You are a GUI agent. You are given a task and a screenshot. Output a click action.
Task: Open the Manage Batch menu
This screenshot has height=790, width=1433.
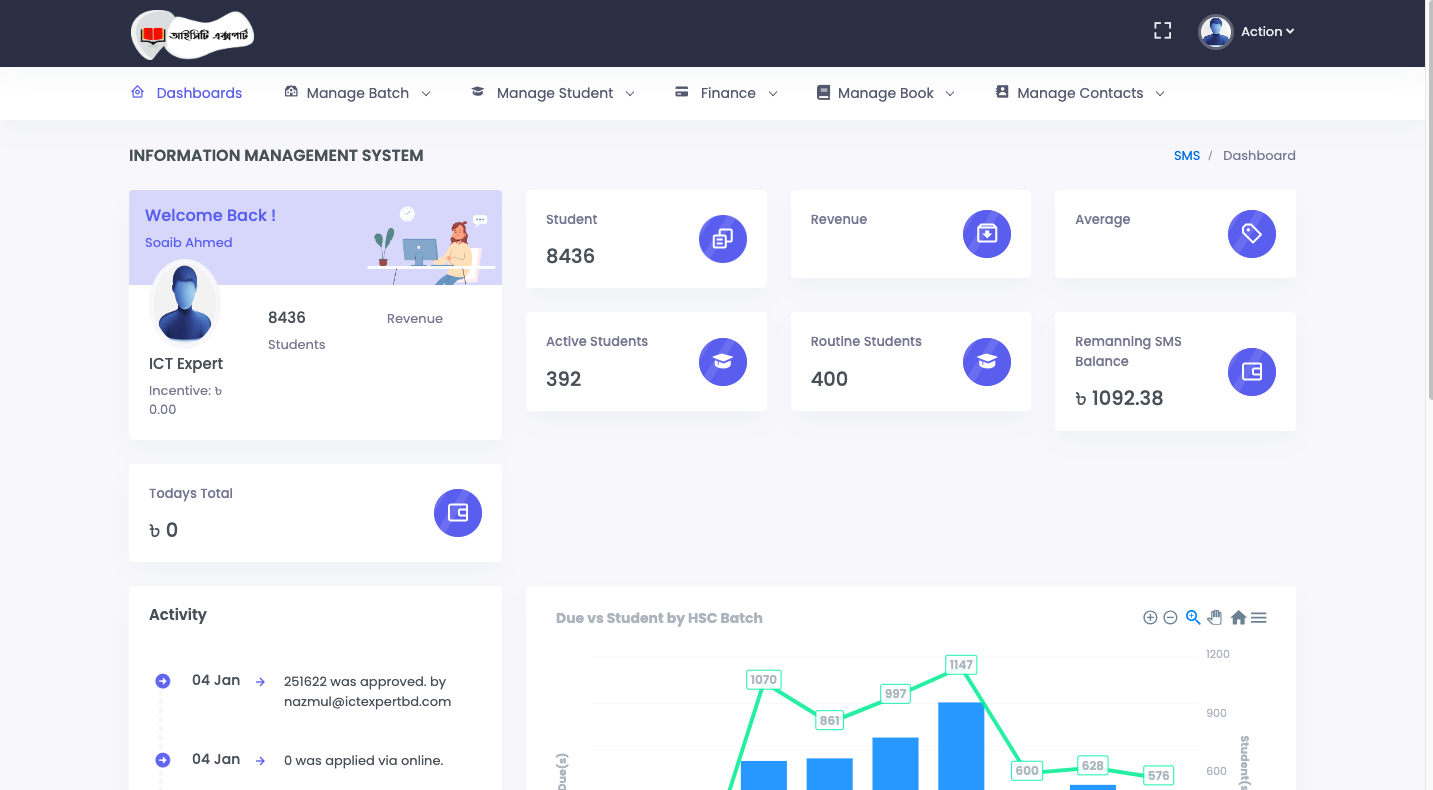(357, 93)
